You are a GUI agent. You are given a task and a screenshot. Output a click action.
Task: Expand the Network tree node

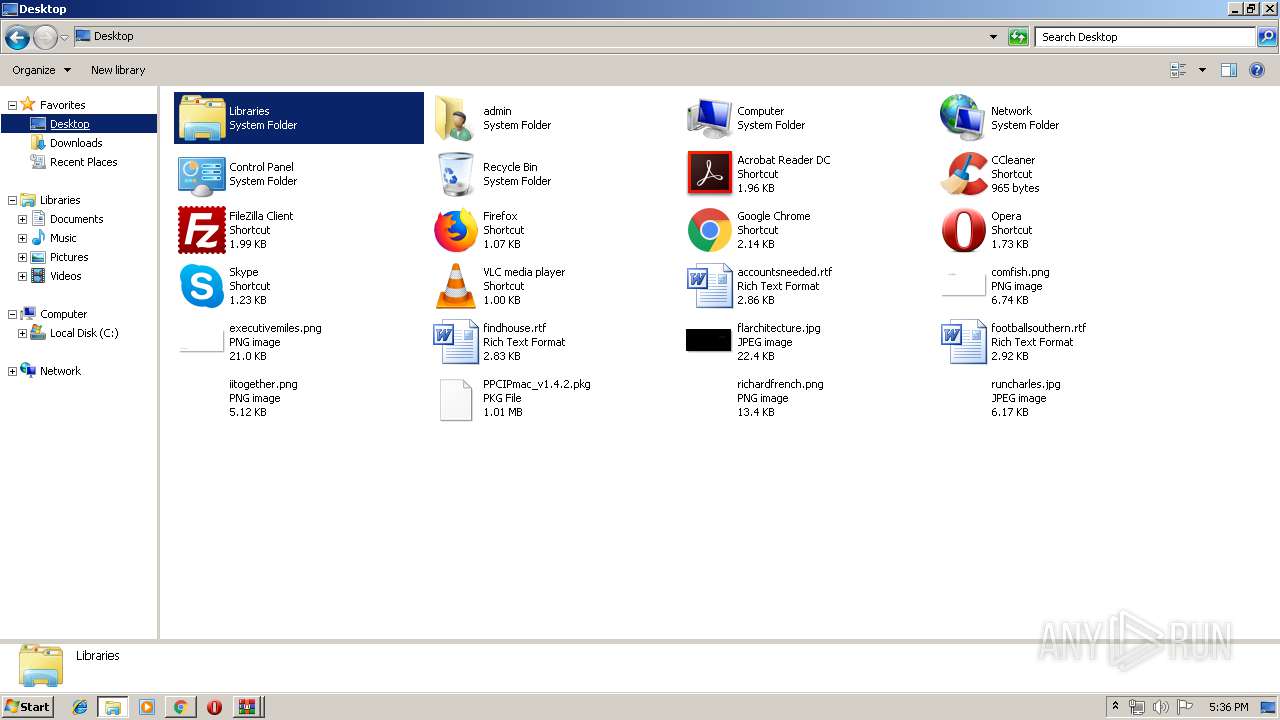point(12,371)
